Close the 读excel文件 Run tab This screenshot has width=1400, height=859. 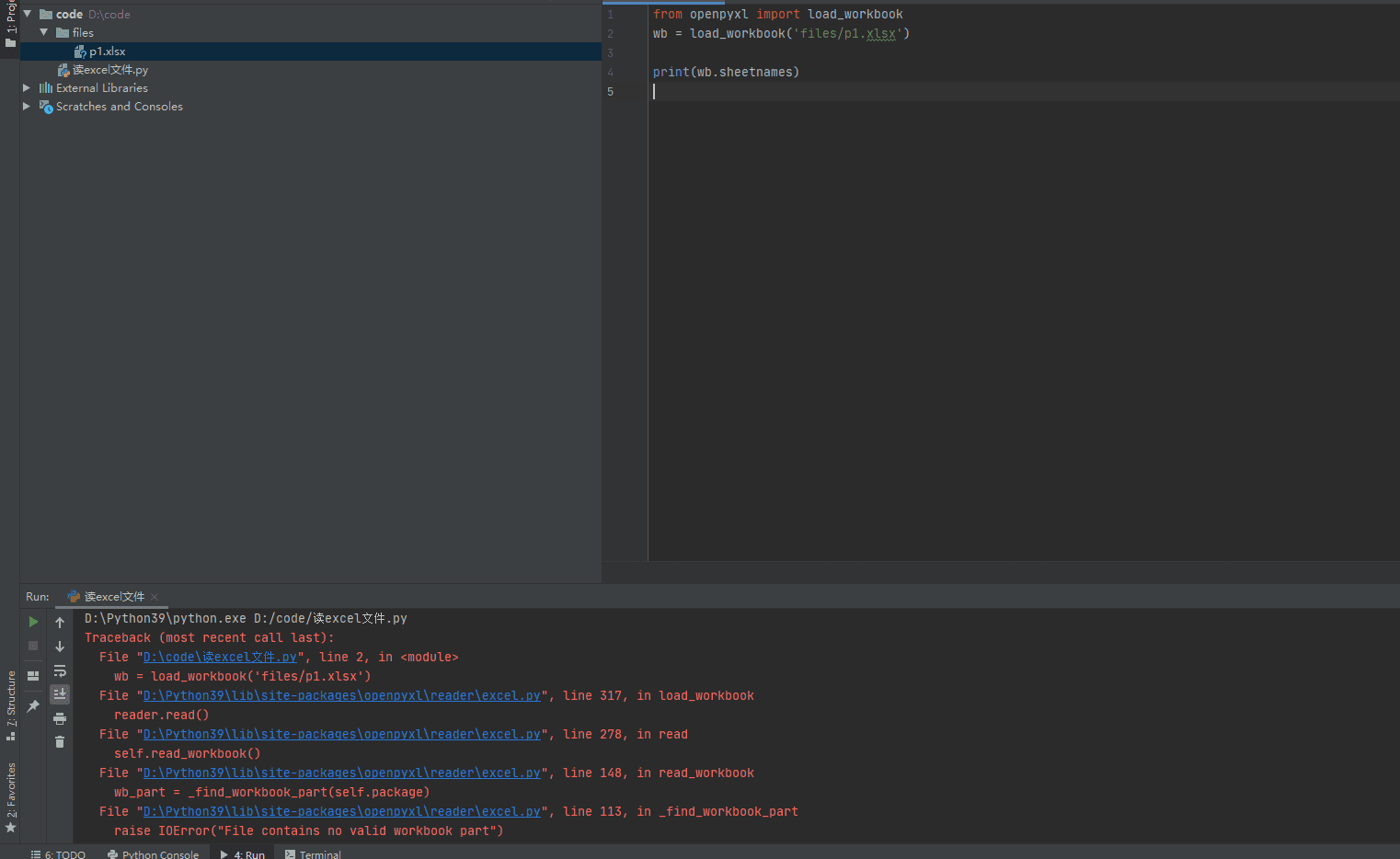[x=155, y=597]
